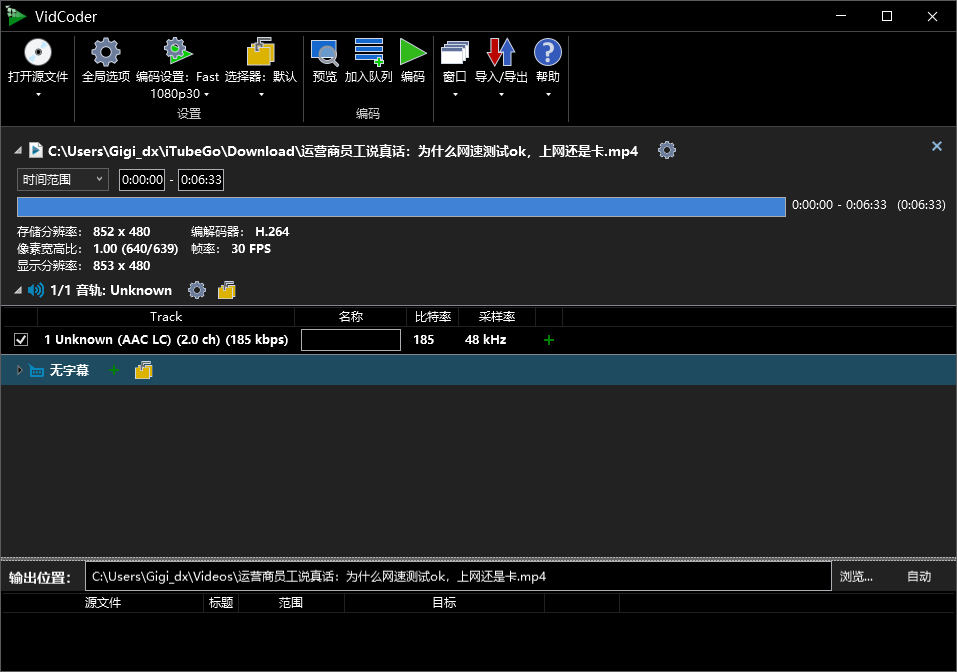Uncheck the Unknown AAC LC audio track
Screen dimensions: 957x672
click(x=21, y=339)
